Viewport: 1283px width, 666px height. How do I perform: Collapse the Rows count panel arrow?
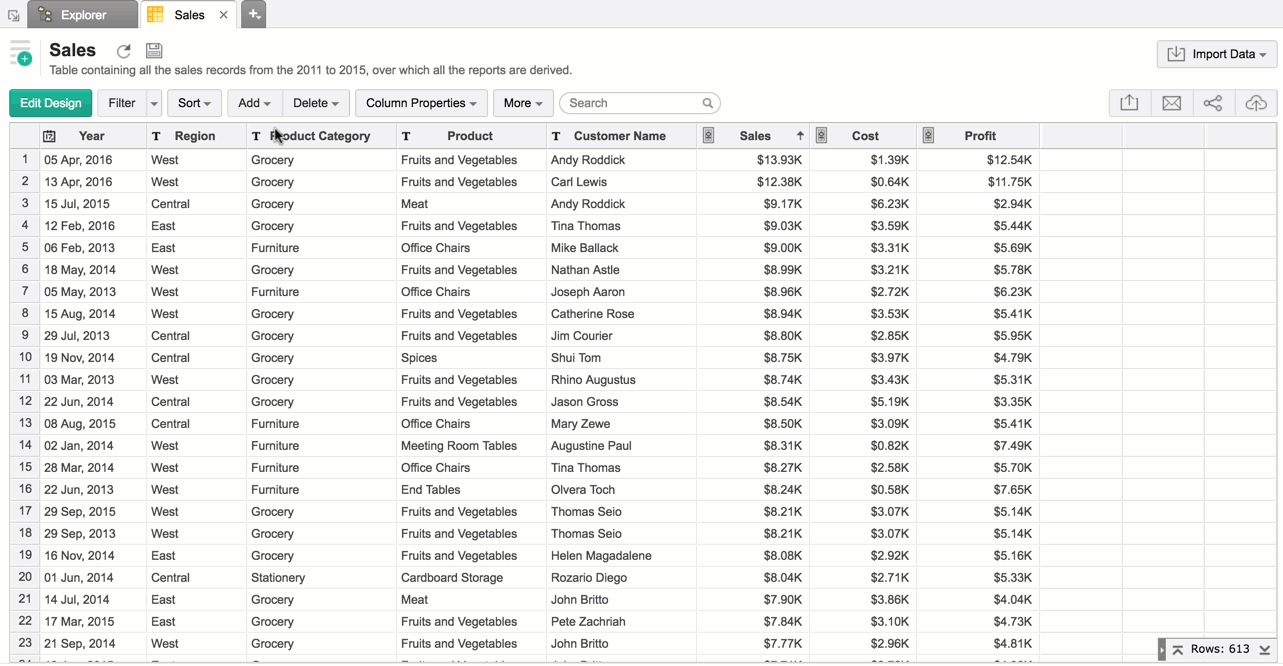pos(1162,650)
